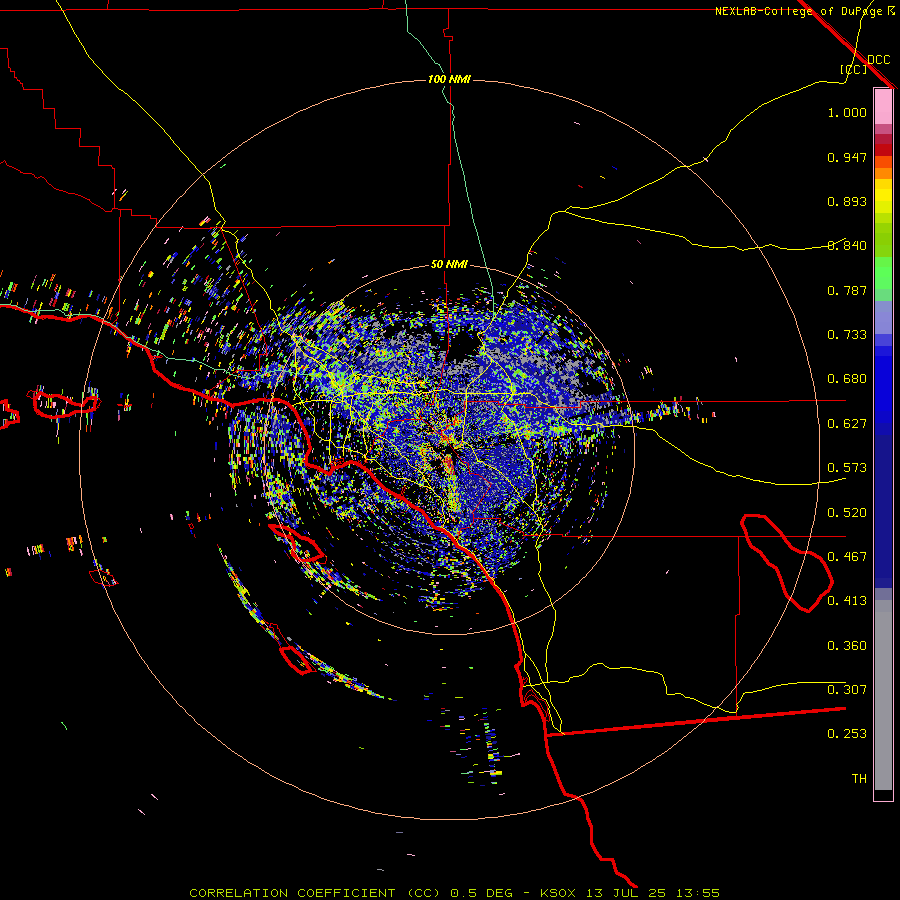Click the [CC] label above the color bar
The image size is (900, 900).
tap(853, 69)
